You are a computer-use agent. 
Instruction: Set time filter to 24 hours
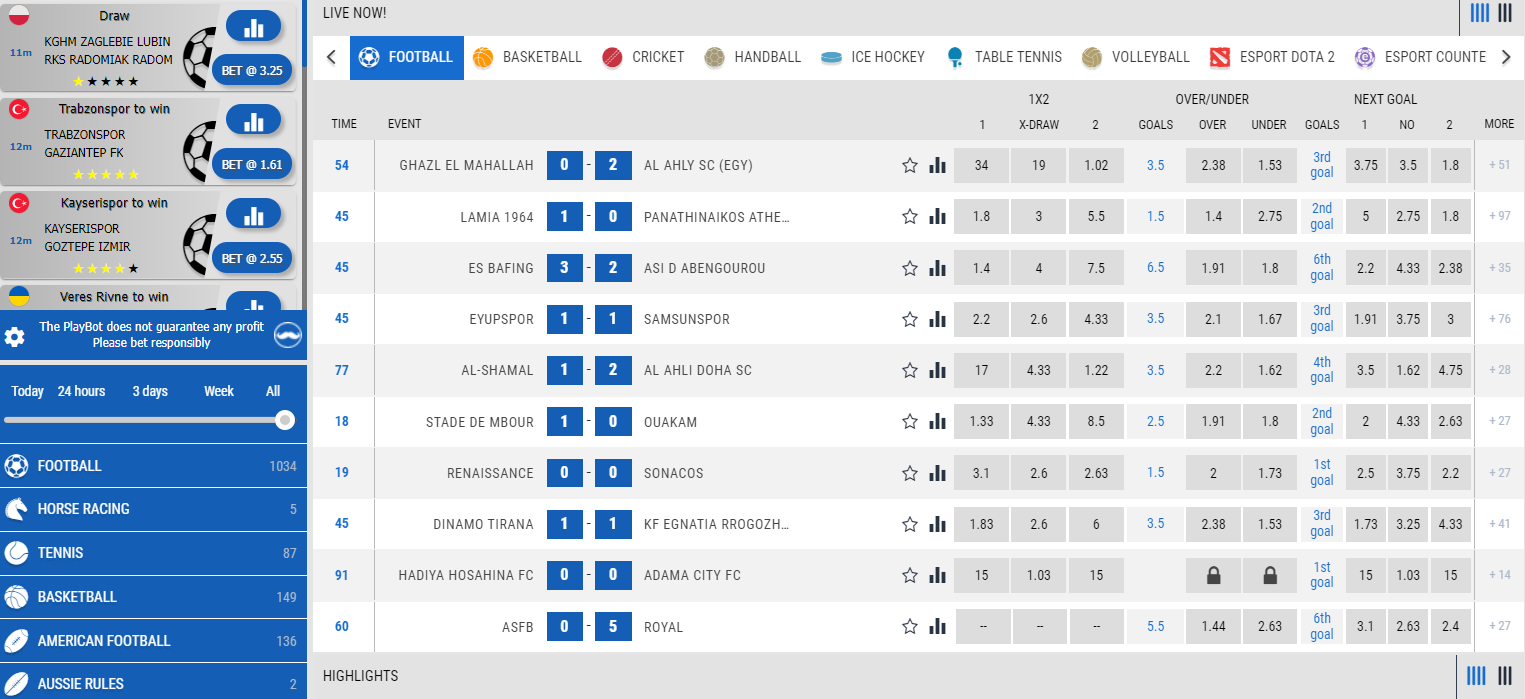click(81, 391)
